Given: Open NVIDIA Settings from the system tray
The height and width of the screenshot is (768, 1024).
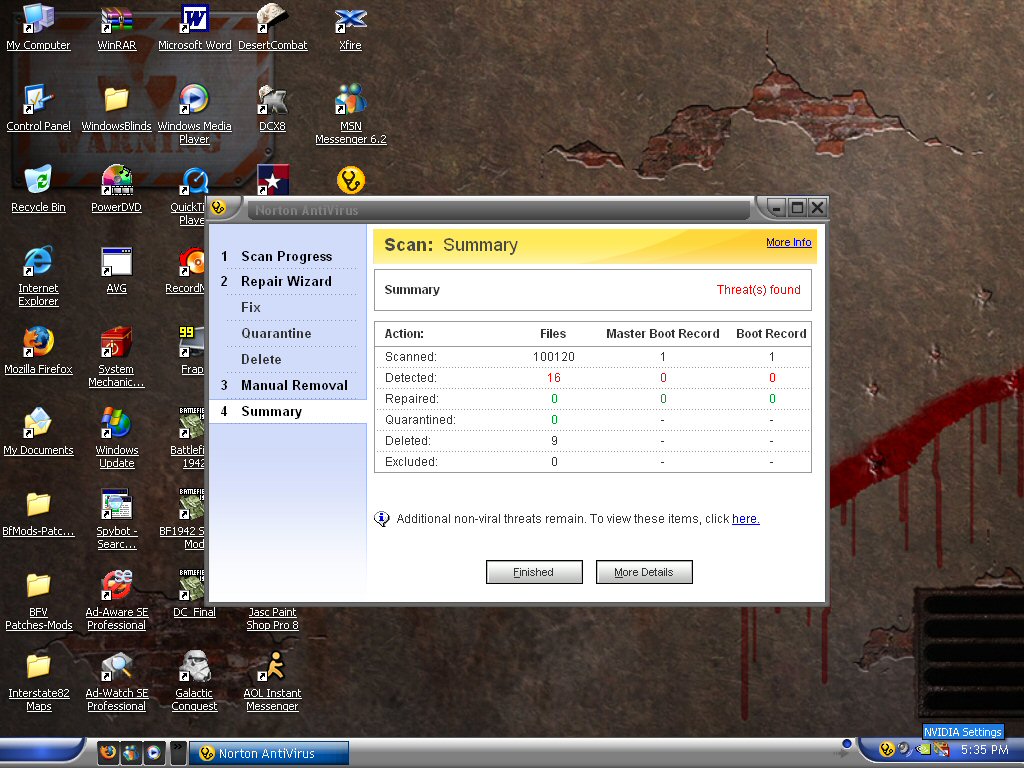Looking at the screenshot, I should click(x=923, y=749).
